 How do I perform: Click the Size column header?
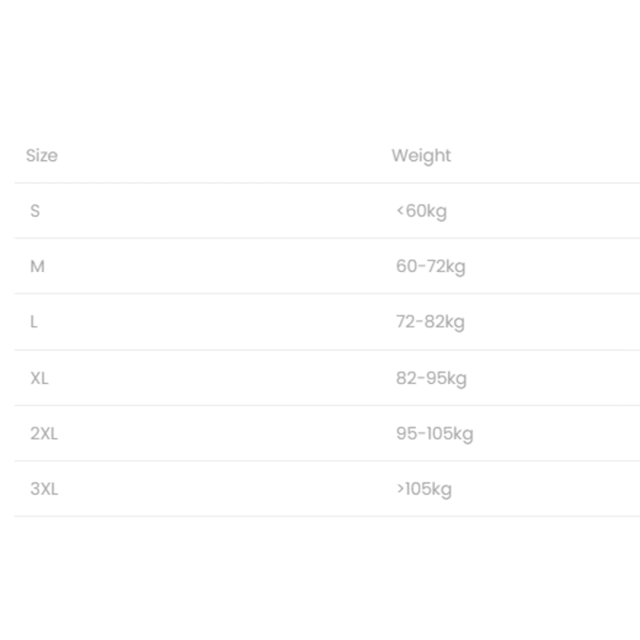pos(42,155)
